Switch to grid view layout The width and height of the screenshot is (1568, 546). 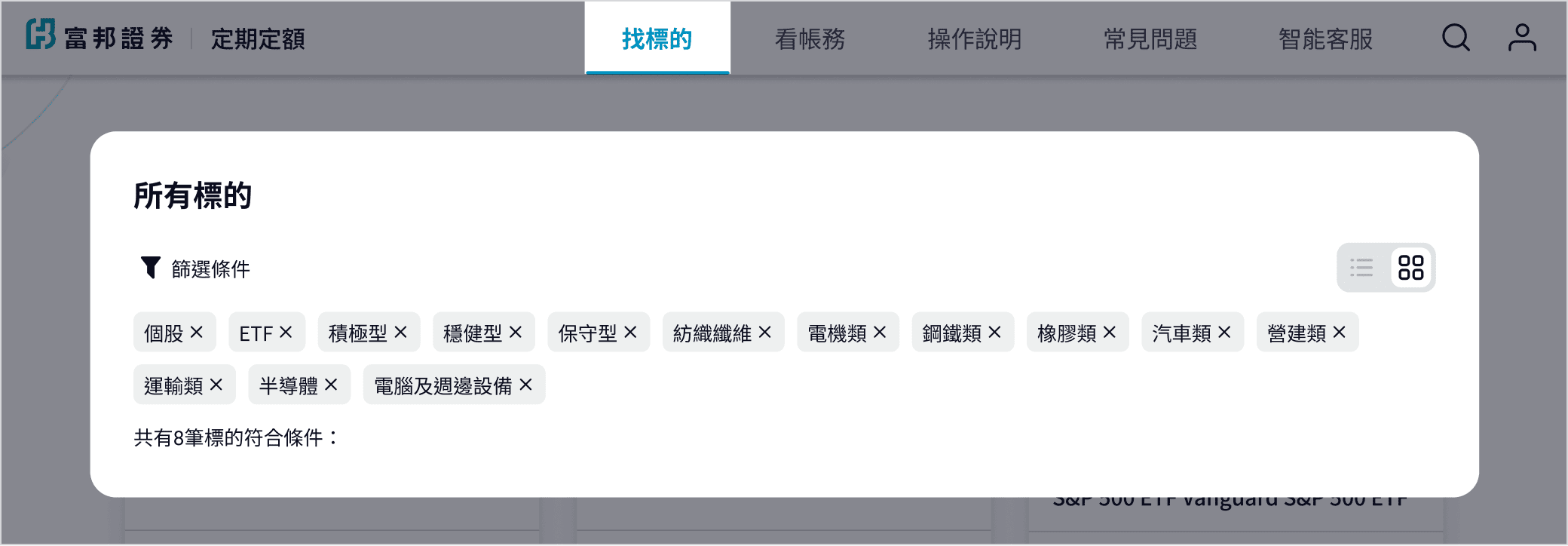1410,268
